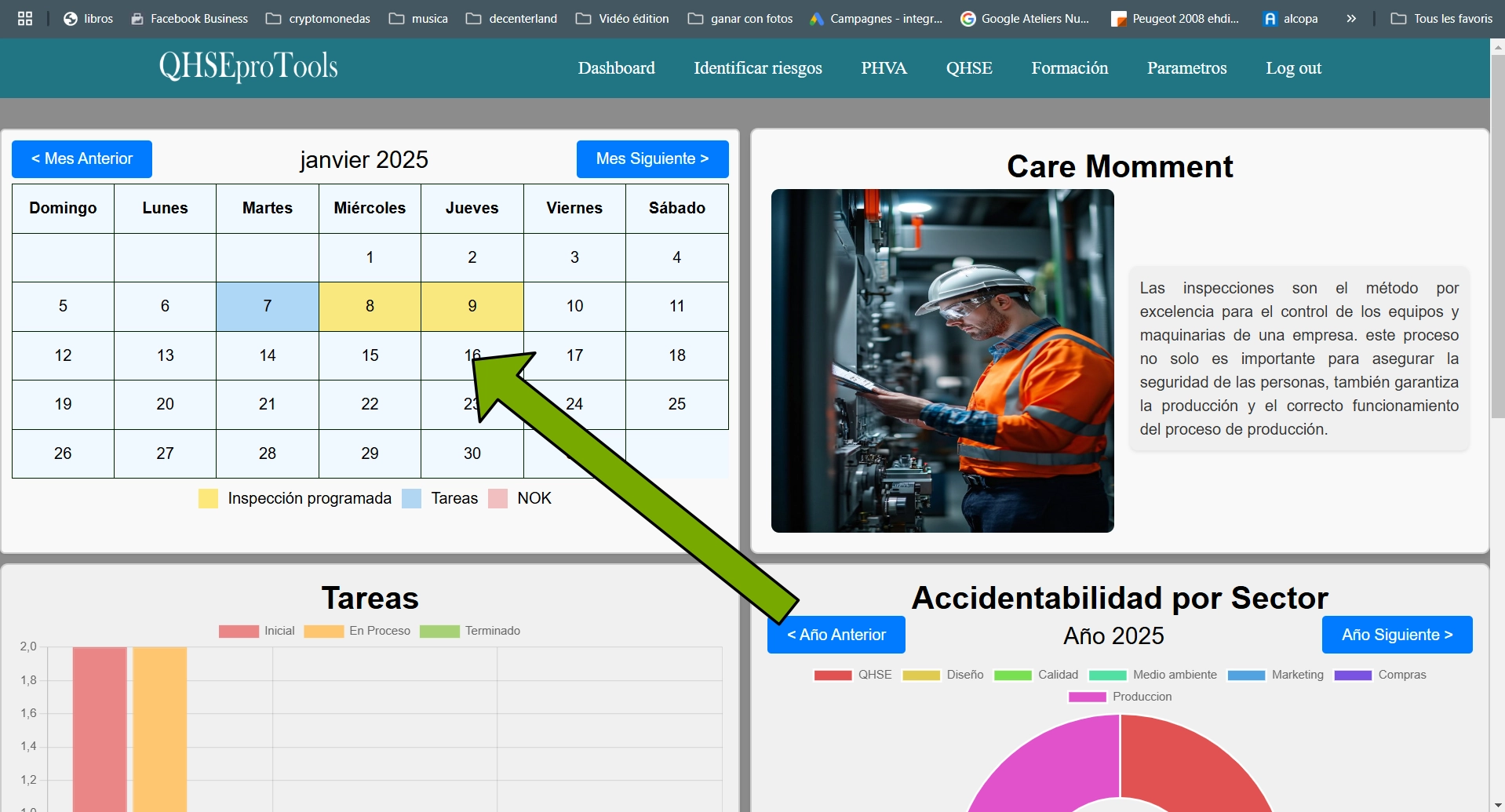Open the alcopa bookmark
Screen dimensions: 1505x812
(x=1290, y=18)
